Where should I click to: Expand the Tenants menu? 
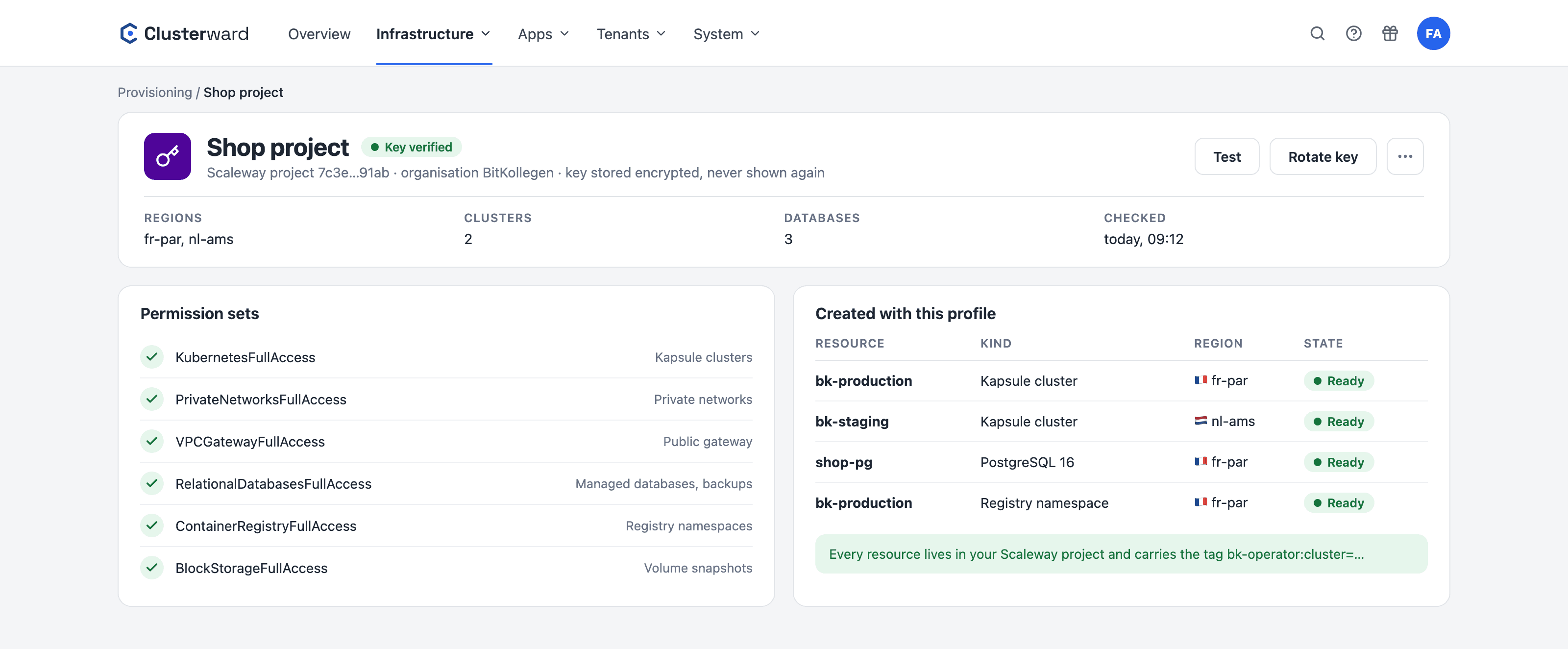tap(631, 34)
